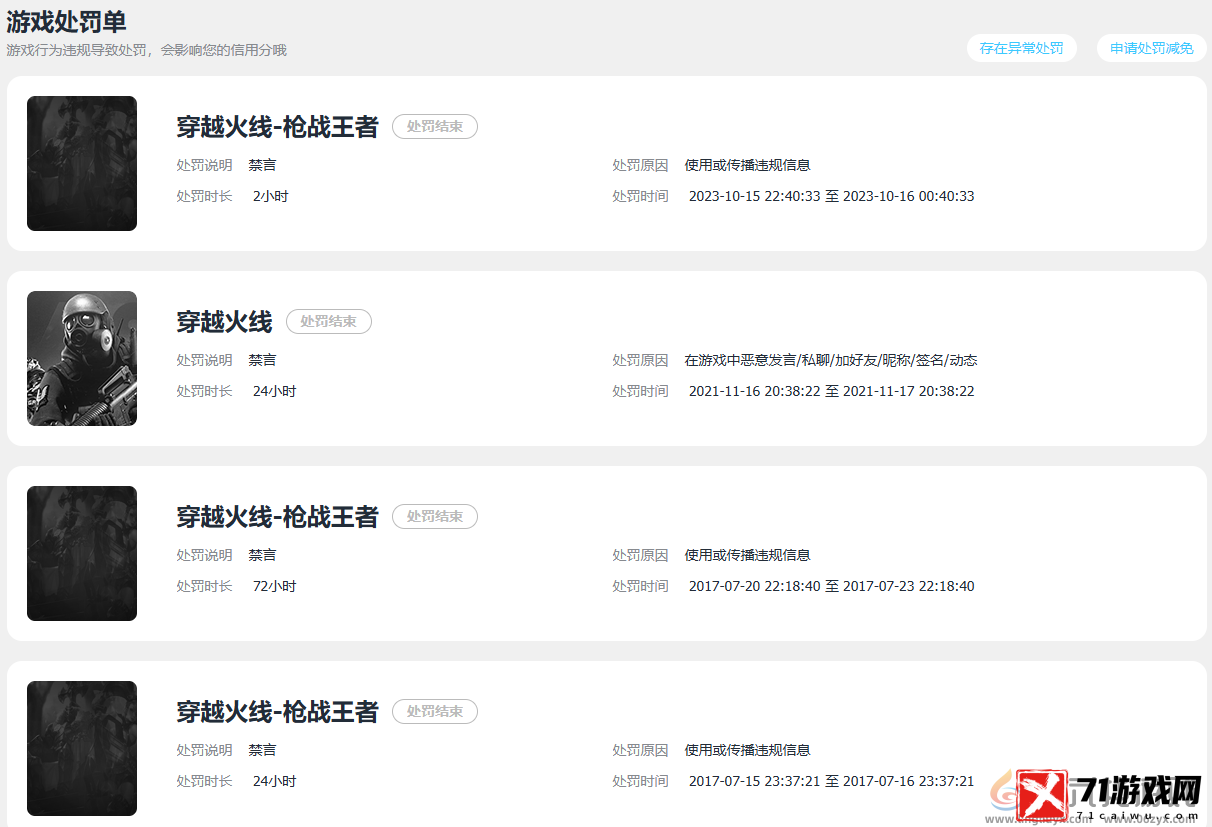Select the 24小时 duration in the 2021-11-16 card

275,392
